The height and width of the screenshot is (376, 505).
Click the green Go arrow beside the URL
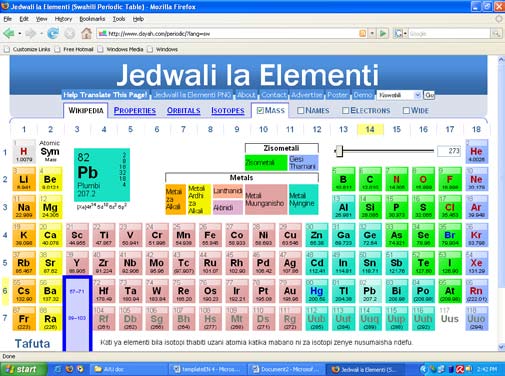pos(383,33)
